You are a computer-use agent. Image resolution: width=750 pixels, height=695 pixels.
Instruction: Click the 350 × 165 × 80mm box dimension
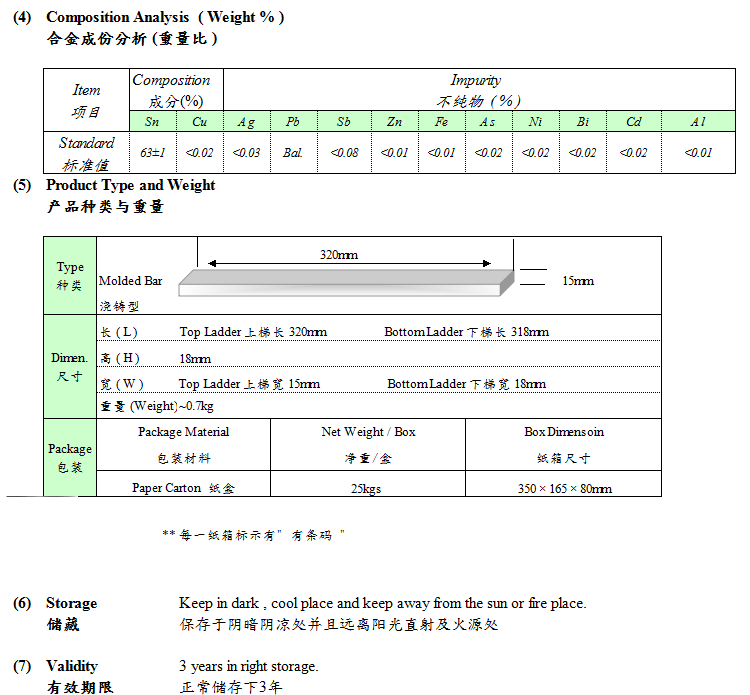point(564,488)
